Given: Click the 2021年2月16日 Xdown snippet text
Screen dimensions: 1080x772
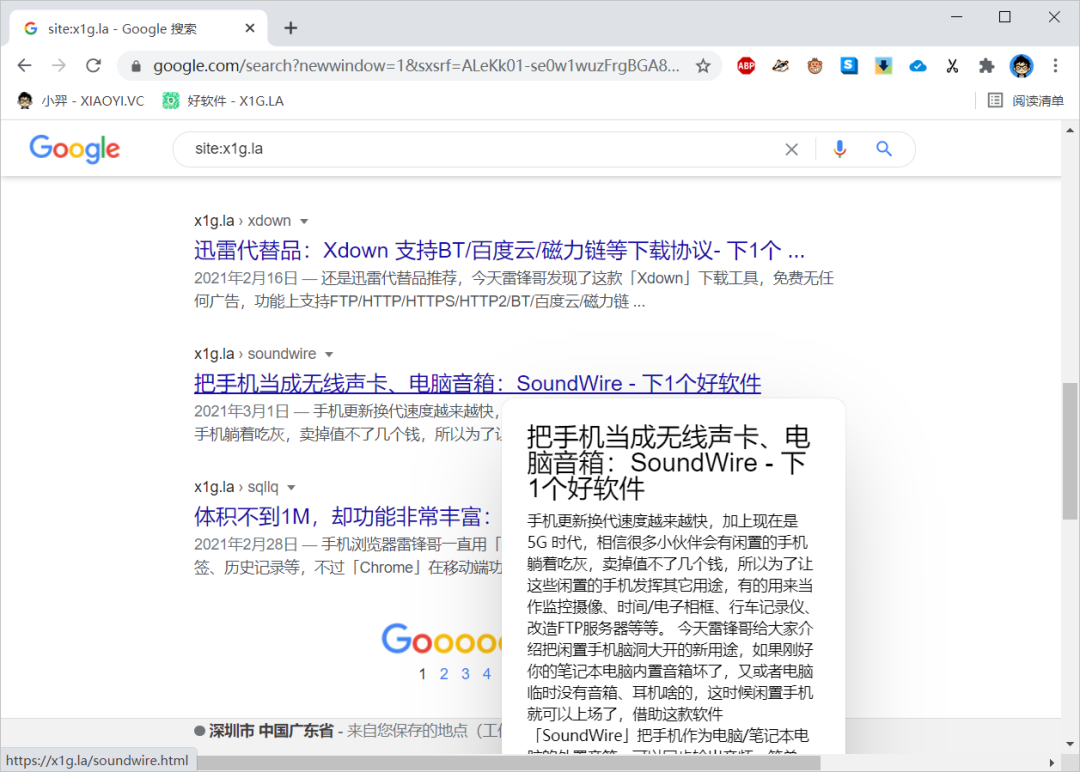Looking at the screenshot, I should 514,289.
